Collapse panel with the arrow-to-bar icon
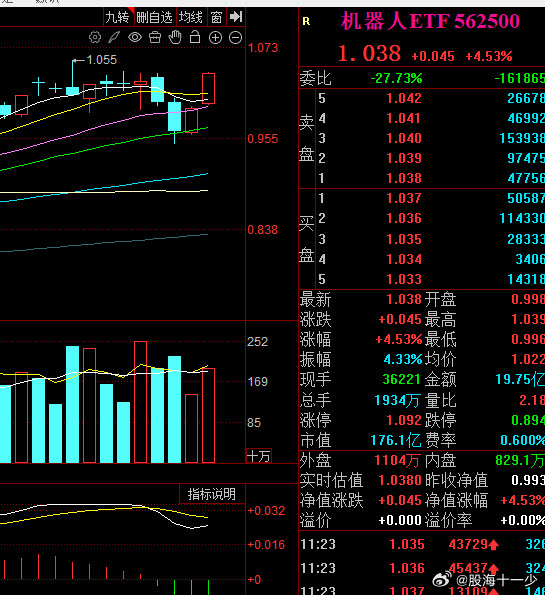Viewport: 545px width, 595px height. (236, 17)
